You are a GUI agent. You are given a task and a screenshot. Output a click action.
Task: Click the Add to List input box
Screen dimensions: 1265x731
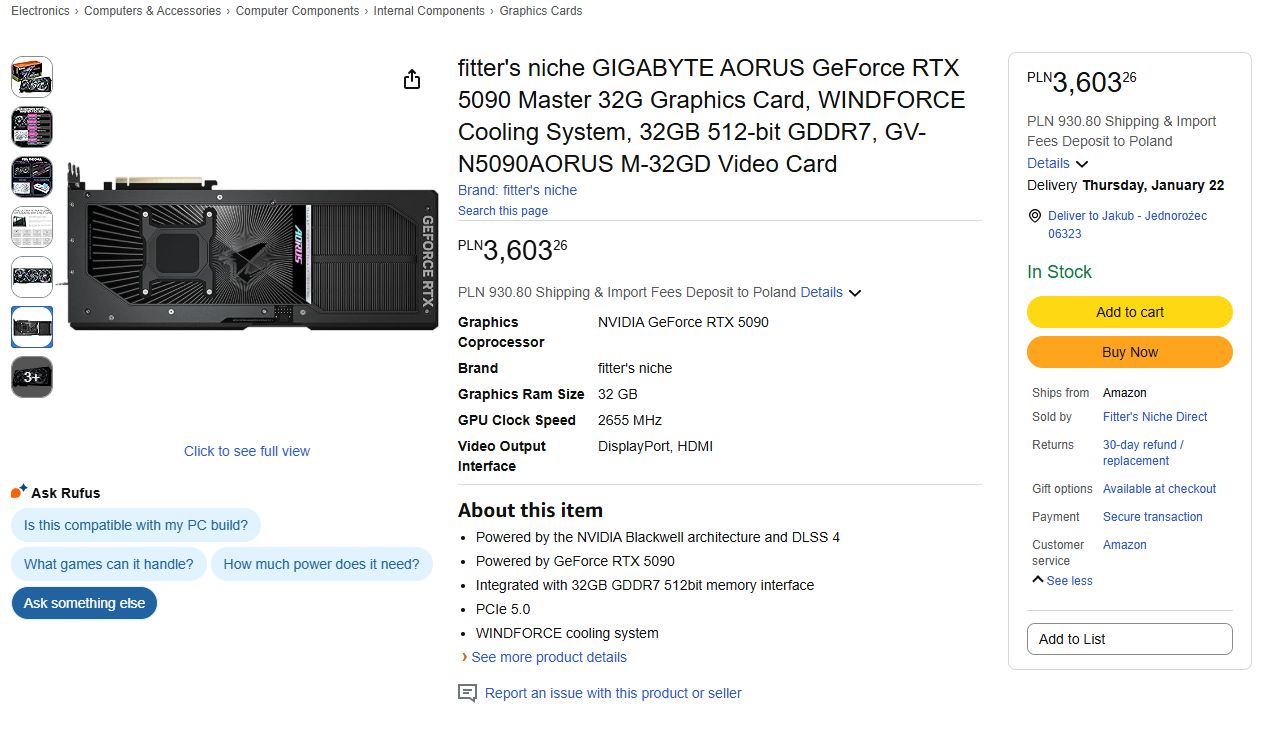click(1129, 639)
